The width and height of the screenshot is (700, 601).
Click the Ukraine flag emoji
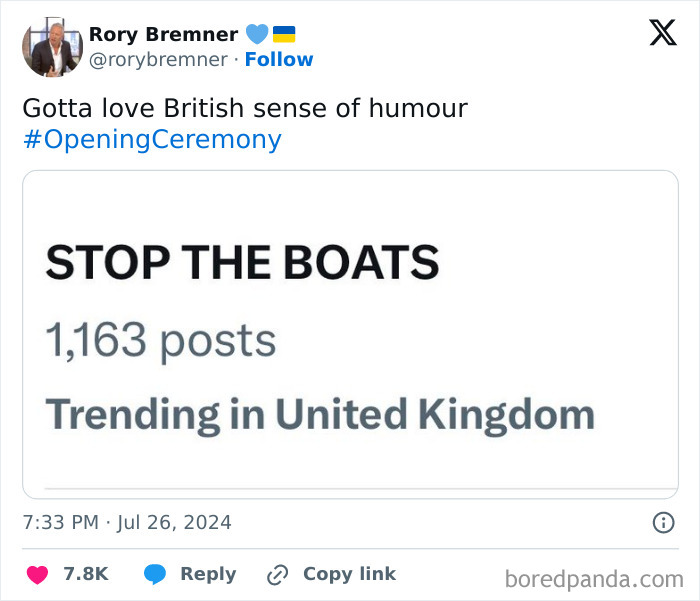click(284, 34)
